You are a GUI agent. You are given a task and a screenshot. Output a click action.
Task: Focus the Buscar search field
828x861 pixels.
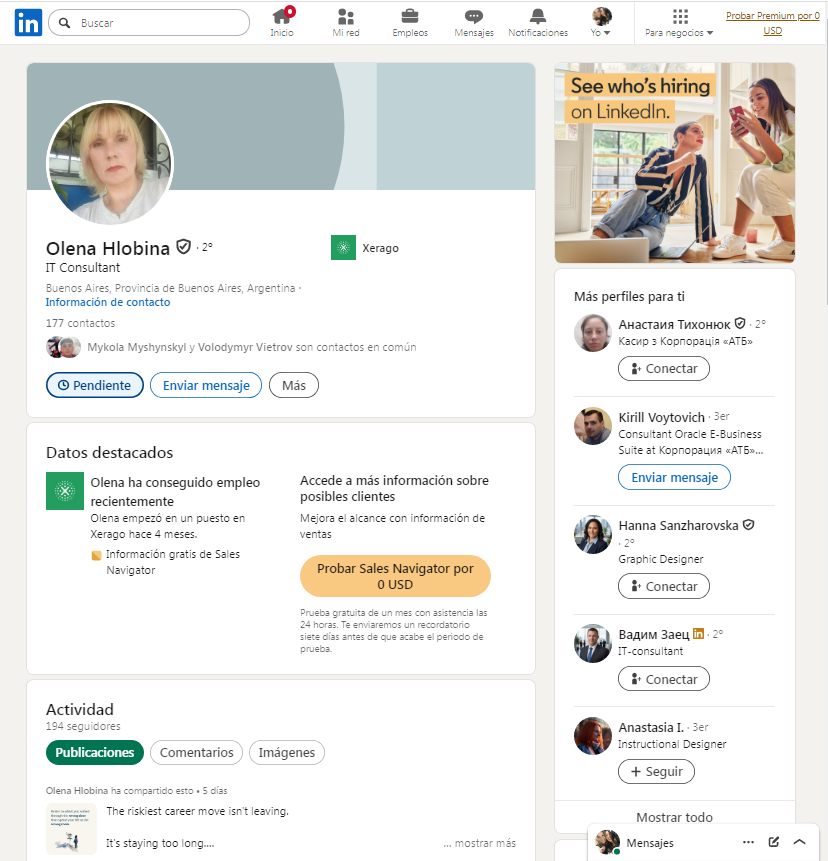coord(149,23)
